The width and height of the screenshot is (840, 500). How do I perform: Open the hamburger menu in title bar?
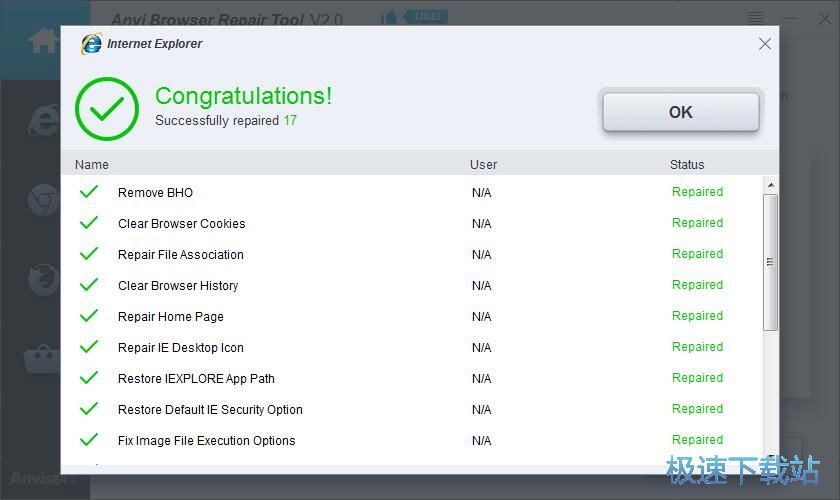(x=756, y=18)
